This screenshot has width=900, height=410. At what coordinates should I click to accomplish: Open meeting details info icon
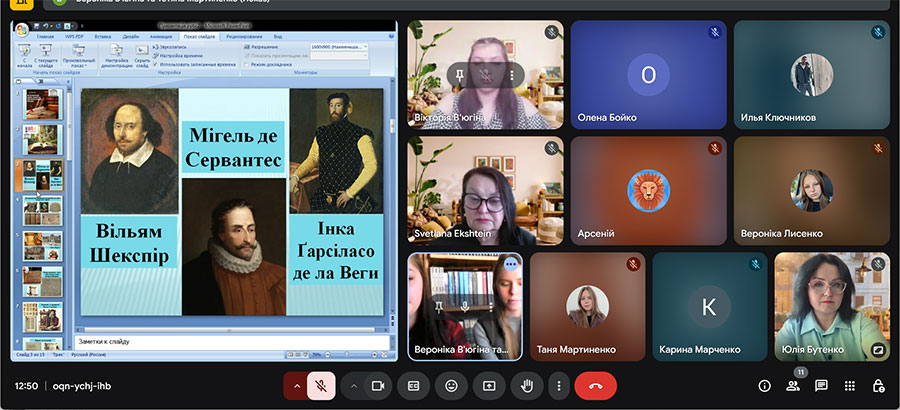pyautogui.click(x=765, y=386)
